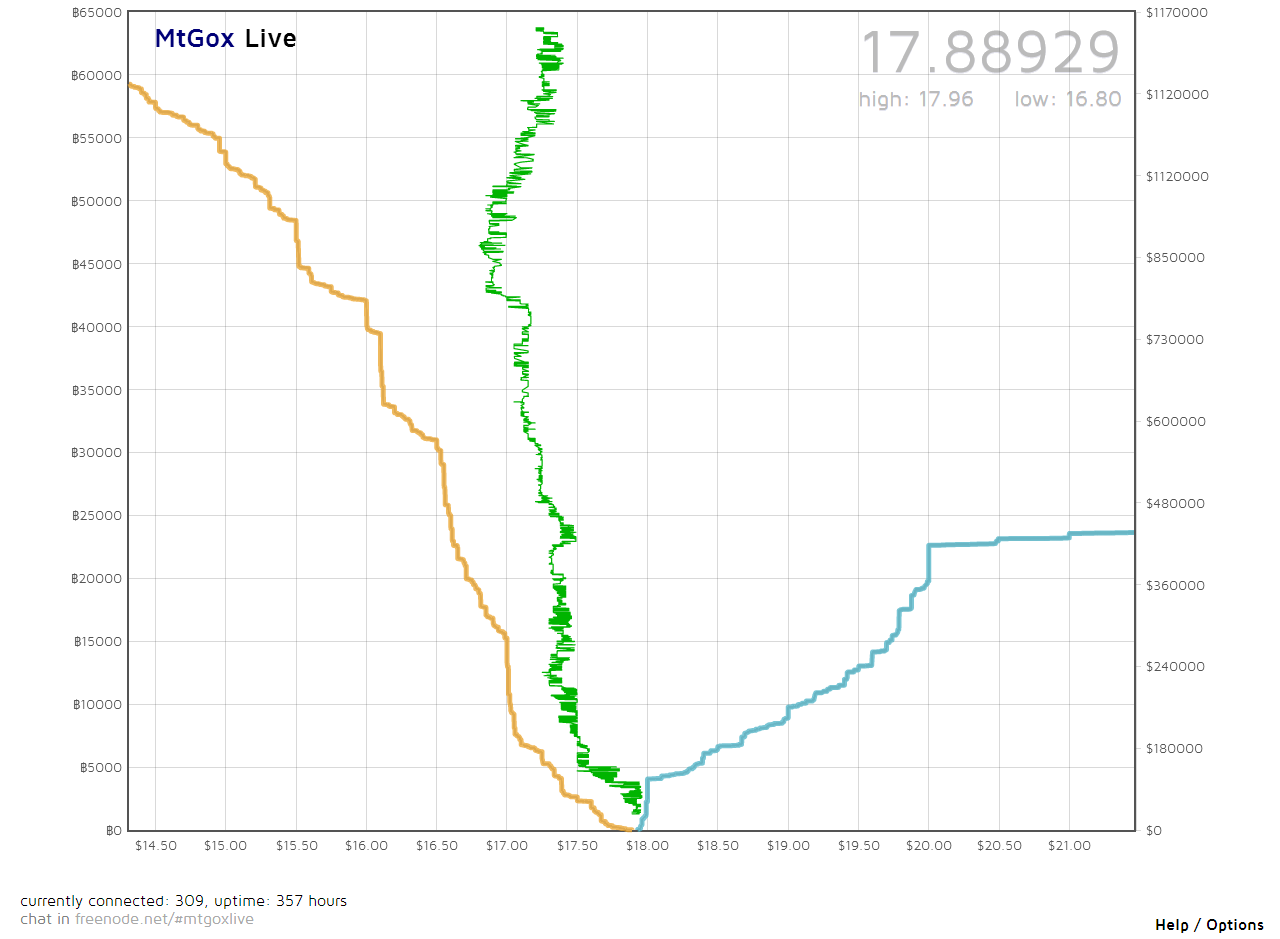This screenshot has height=939, width=1280.
Task: Click the current price 17.88929
Action: point(990,53)
